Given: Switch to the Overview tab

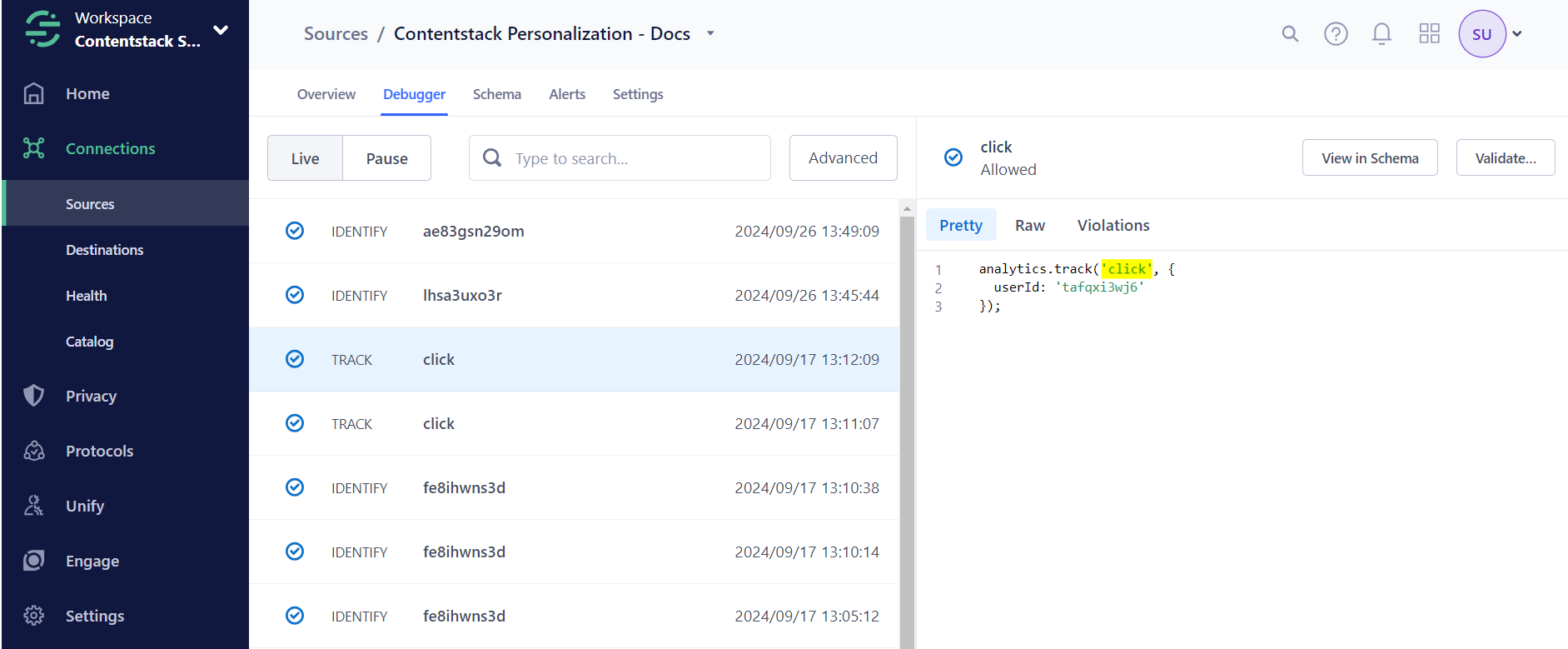Looking at the screenshot, I should [x=326, y=94].
